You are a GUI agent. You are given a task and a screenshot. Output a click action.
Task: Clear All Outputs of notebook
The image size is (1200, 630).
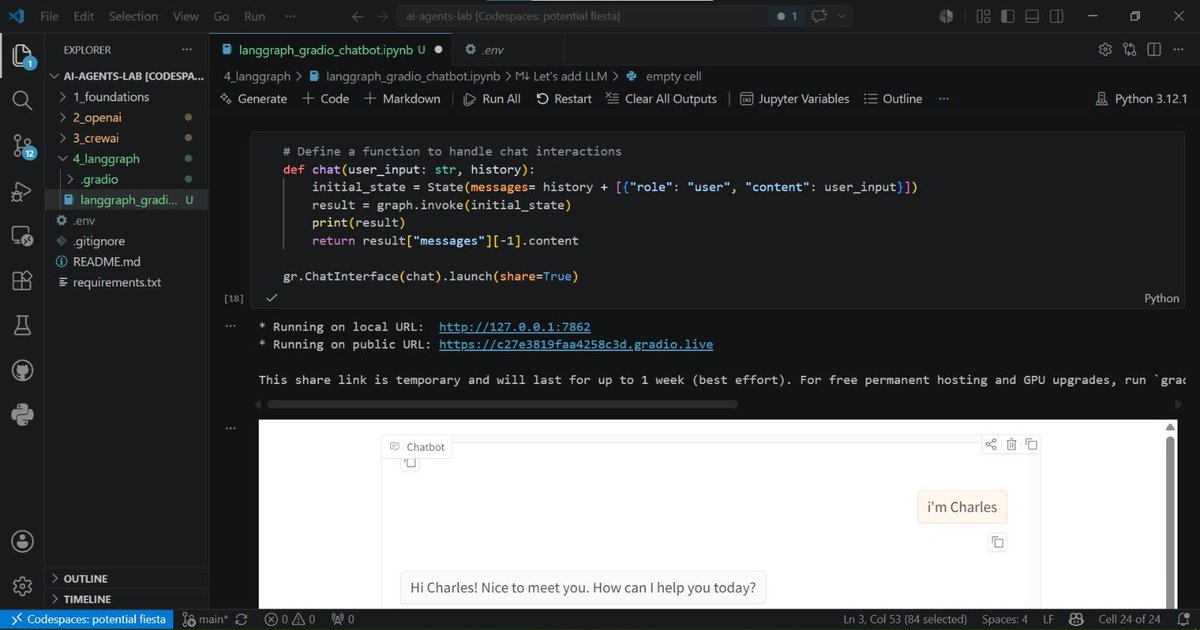pos(660,99)
